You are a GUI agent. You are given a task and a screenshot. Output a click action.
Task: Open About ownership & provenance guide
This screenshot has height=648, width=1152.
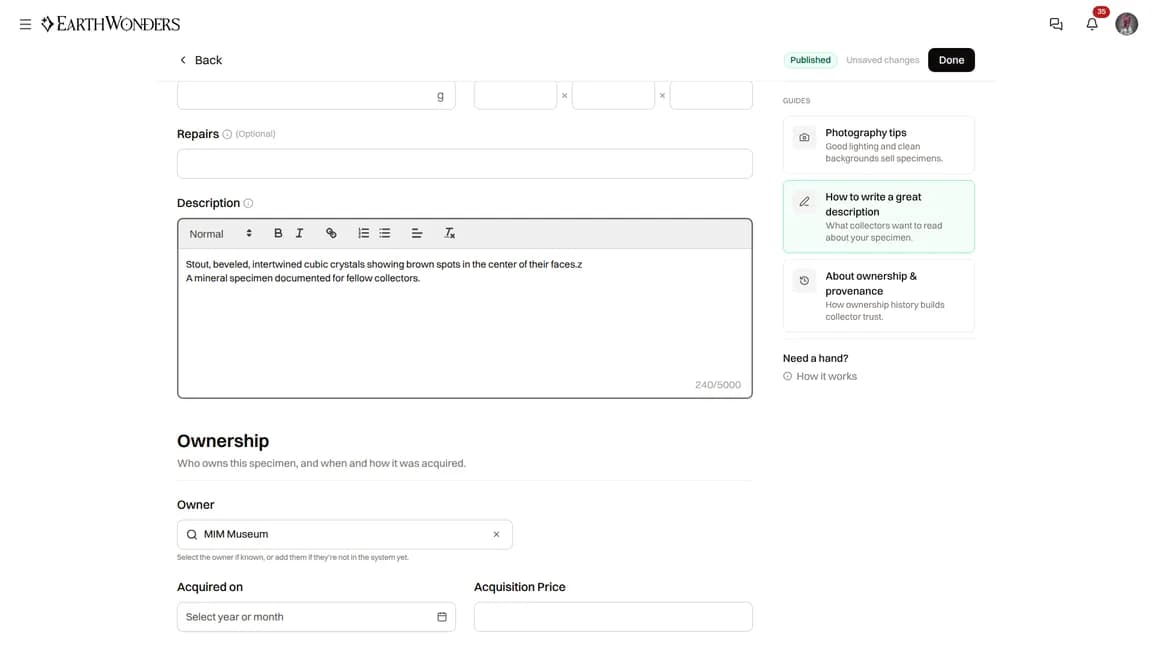pos(879,296)
